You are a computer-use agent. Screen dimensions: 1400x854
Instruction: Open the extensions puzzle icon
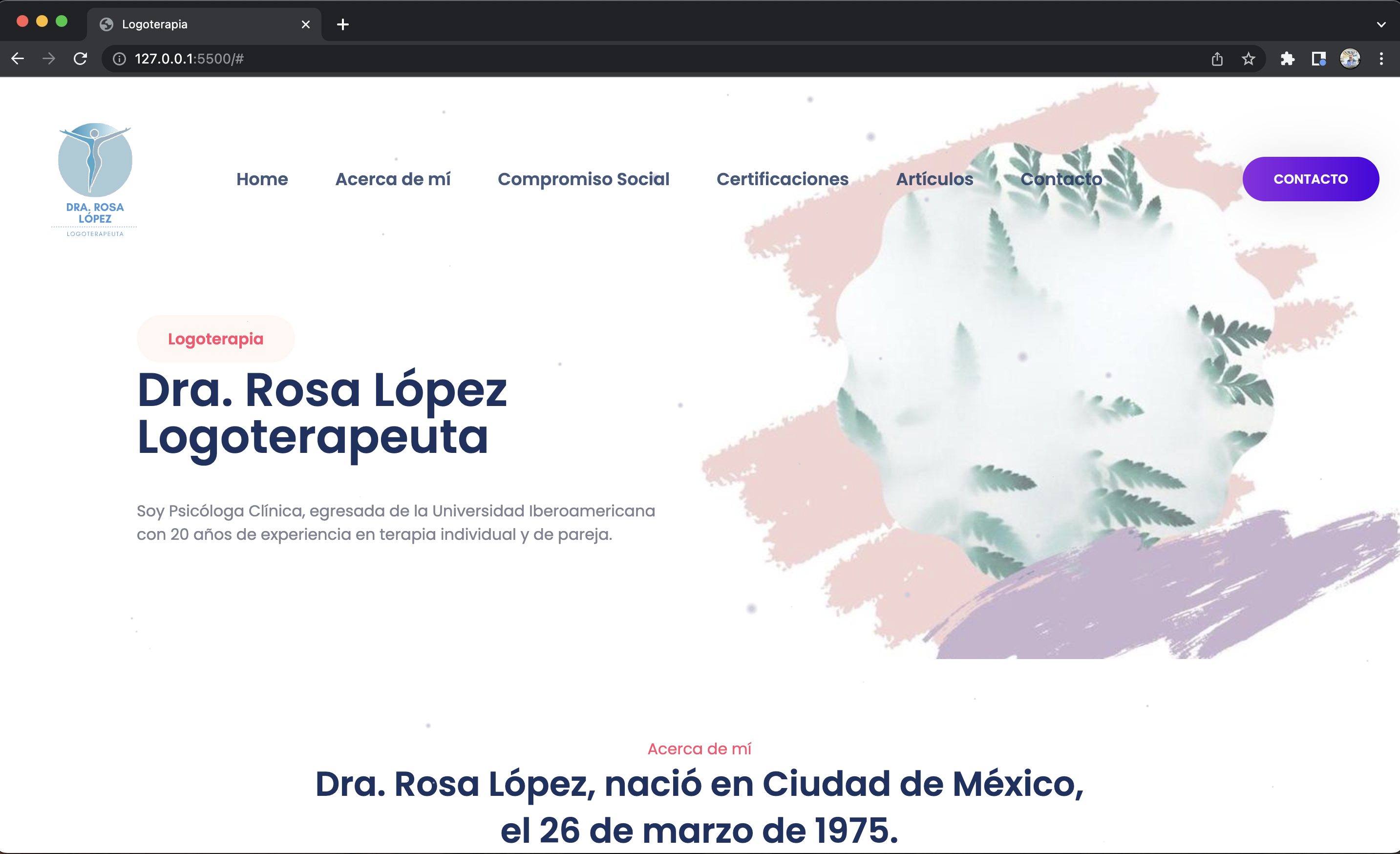pyautogui.click(x=1287, y=59)
